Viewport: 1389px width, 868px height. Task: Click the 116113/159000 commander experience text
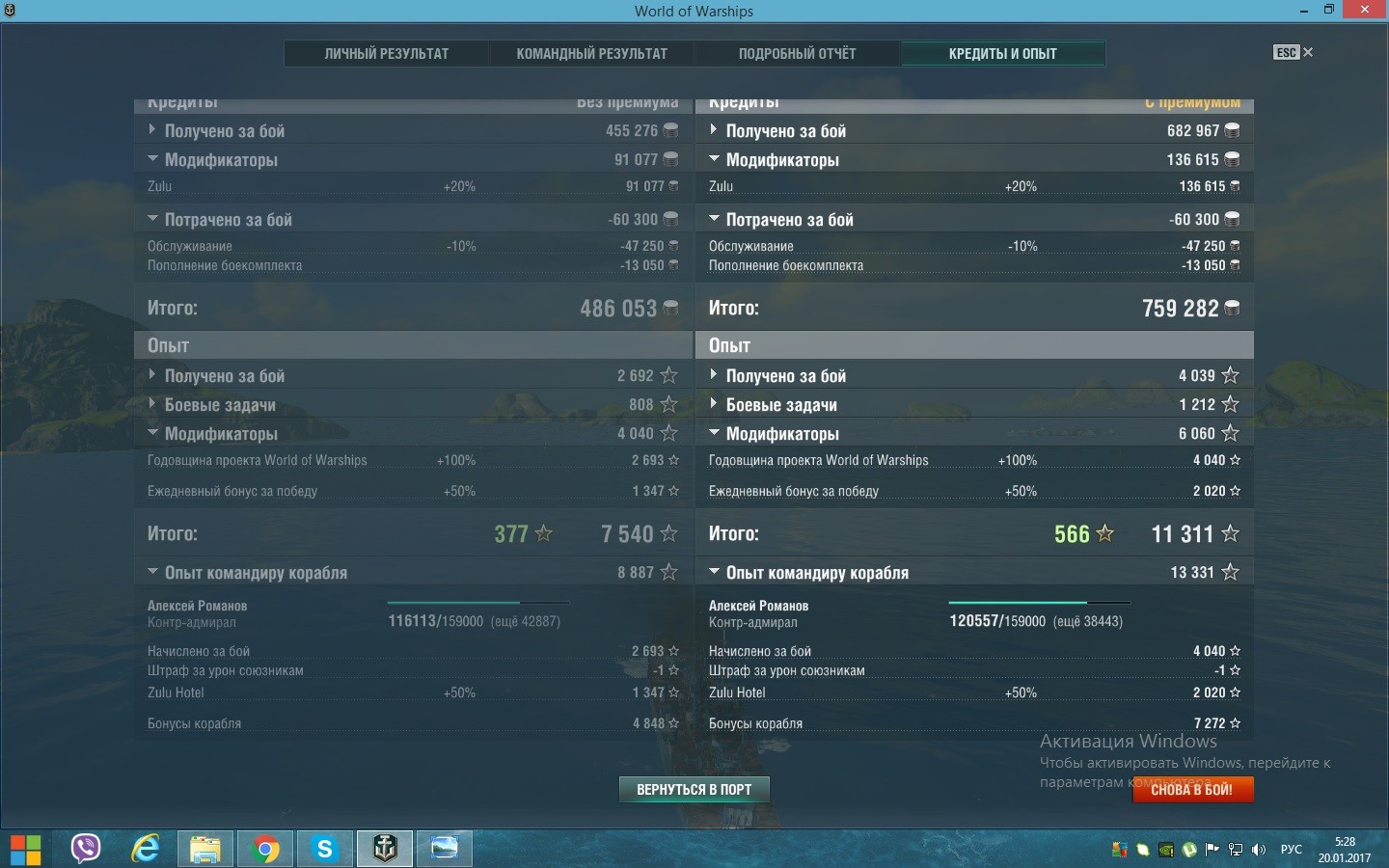tap(436, 621)
